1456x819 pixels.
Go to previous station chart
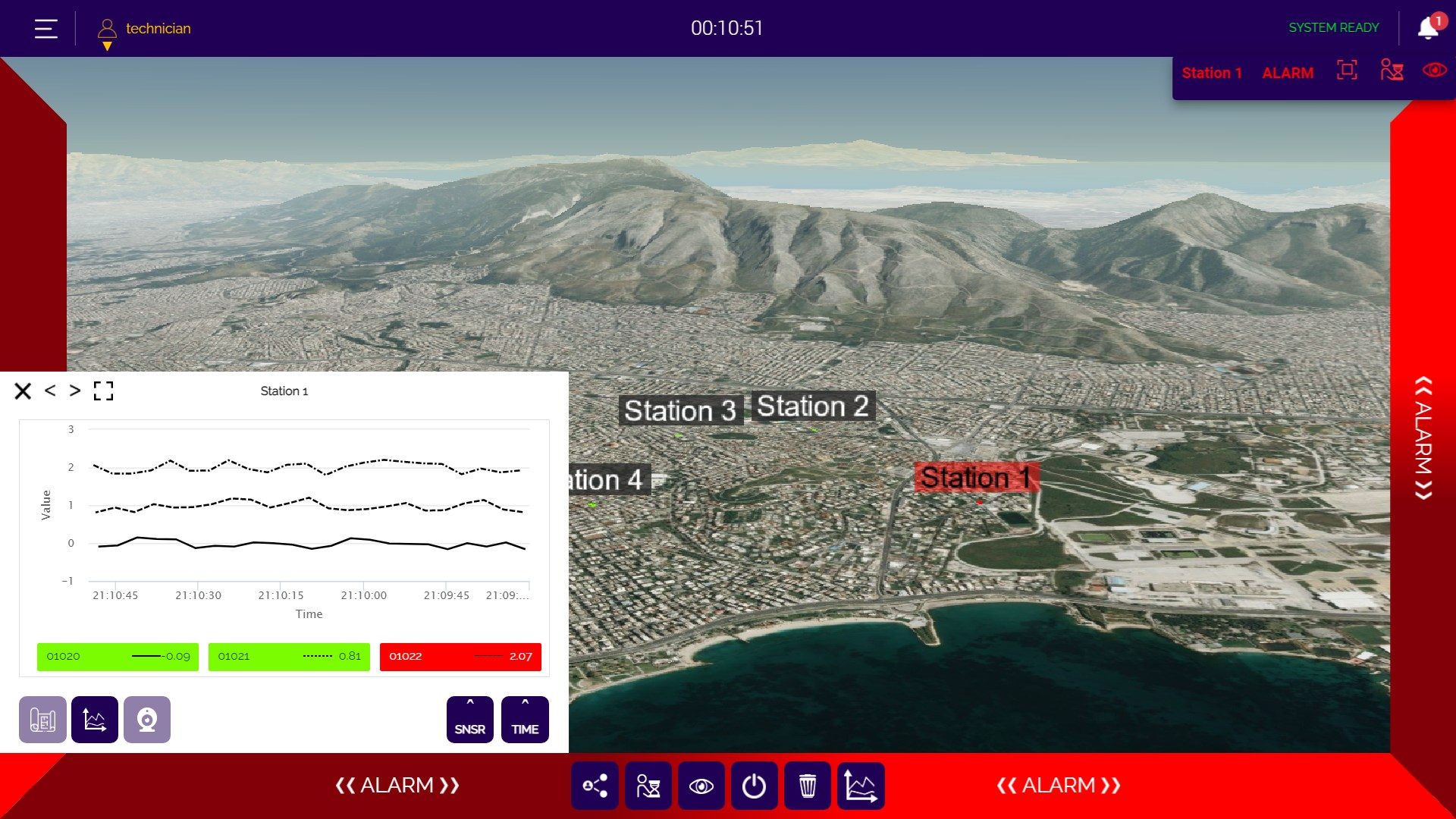50,391
